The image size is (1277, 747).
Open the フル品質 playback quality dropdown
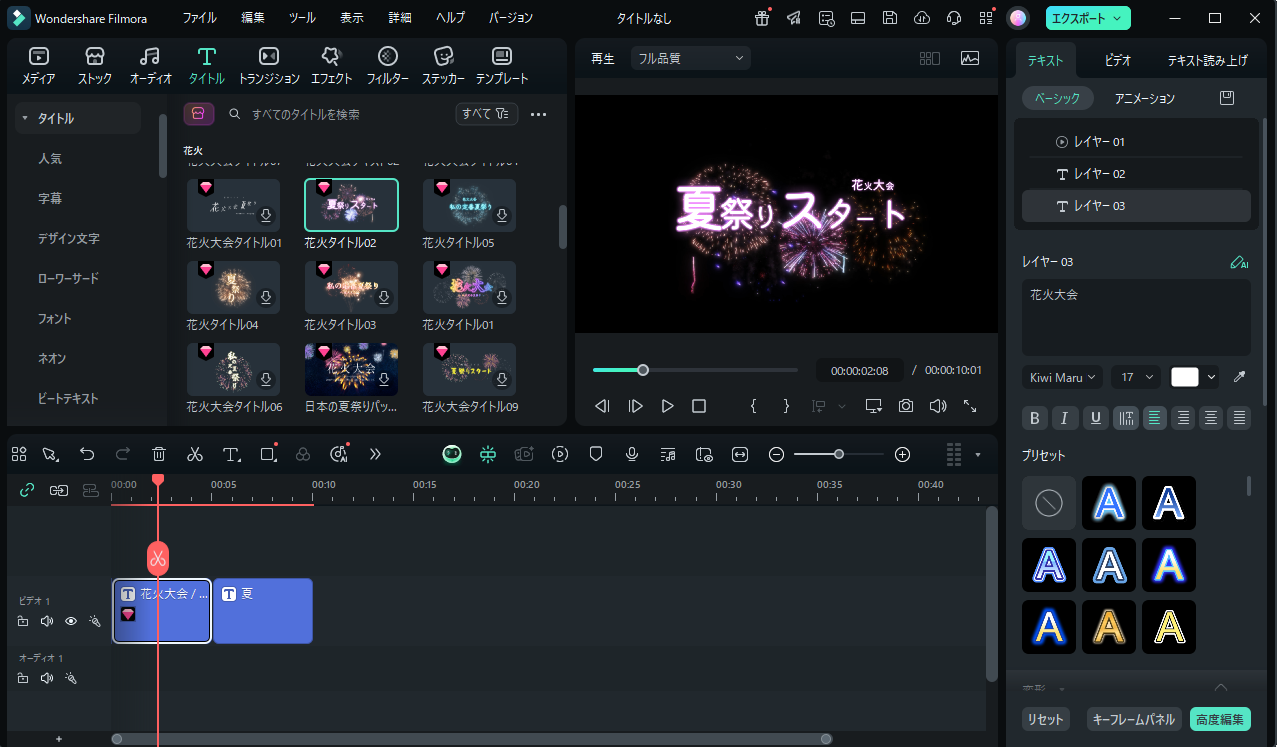tap(690, 58)
